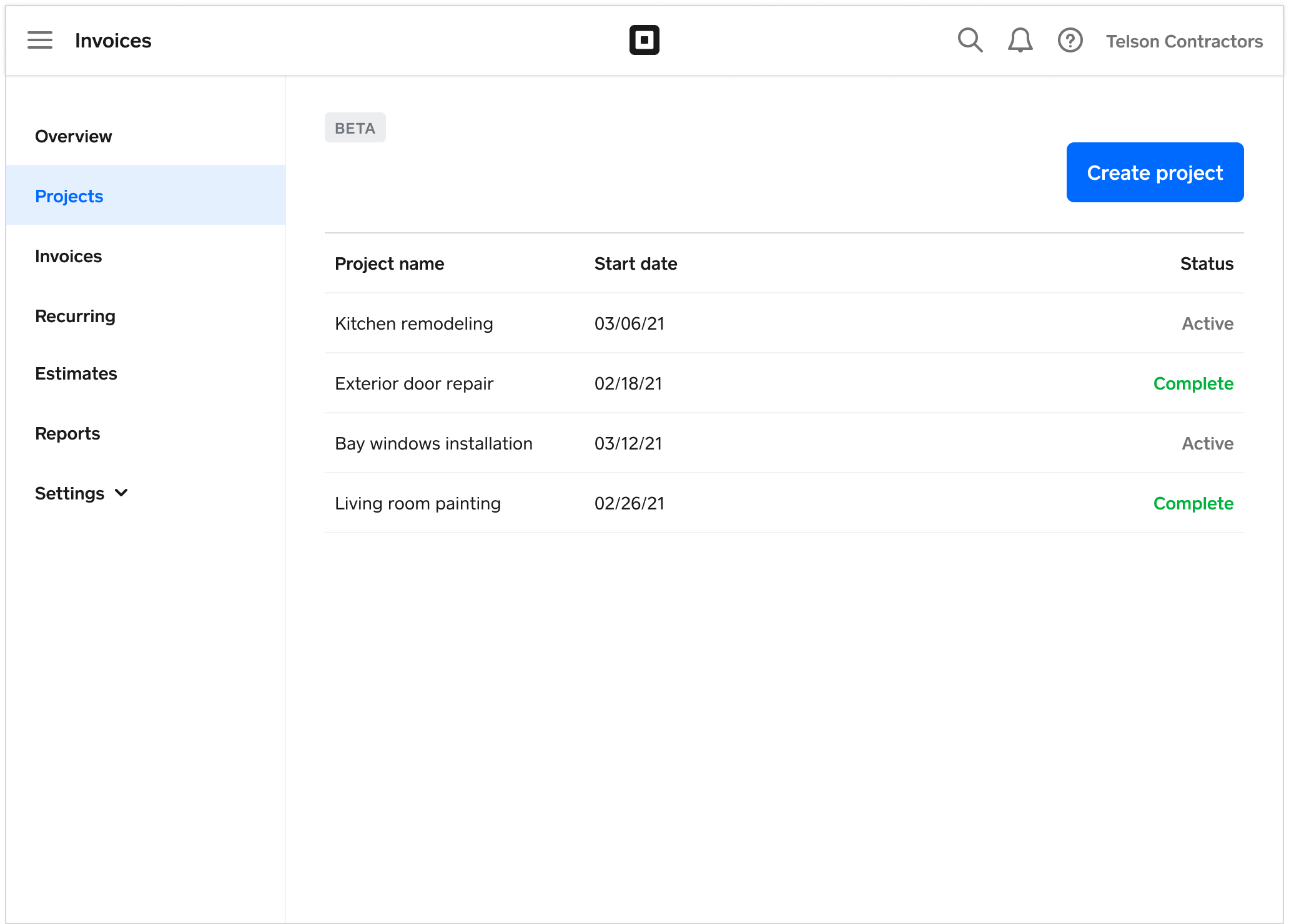Select the Recurring sidebar item
Image resolution: width=1289 pixels, height=924 pixels.
click(75, 315)
